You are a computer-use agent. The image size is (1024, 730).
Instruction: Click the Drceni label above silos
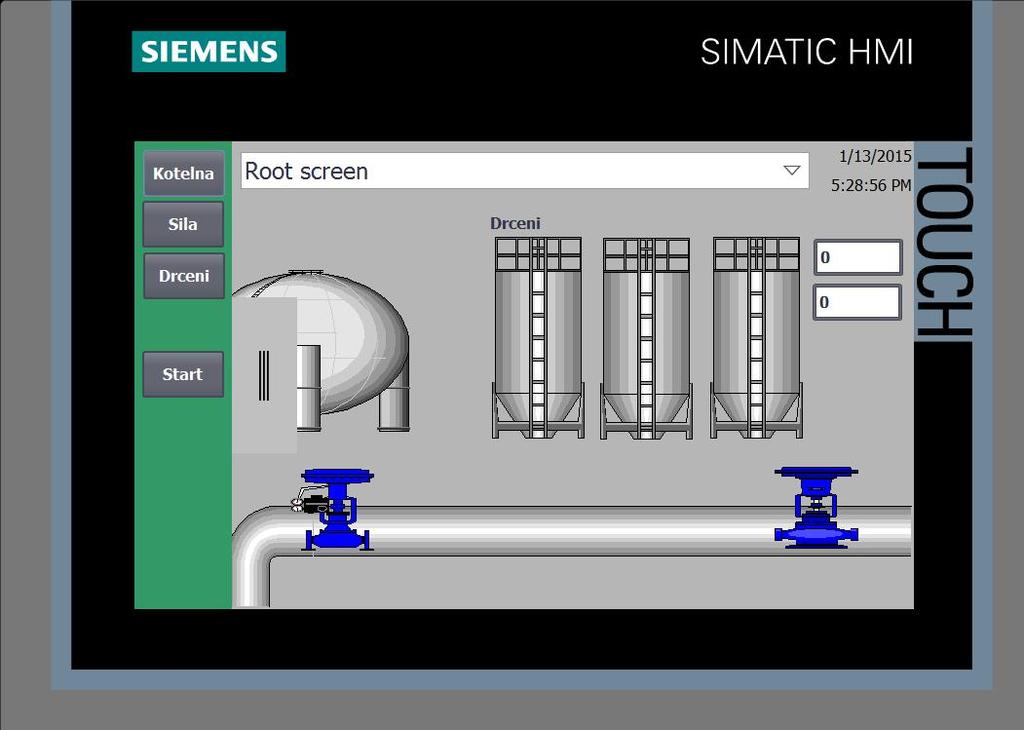(515, 223)
